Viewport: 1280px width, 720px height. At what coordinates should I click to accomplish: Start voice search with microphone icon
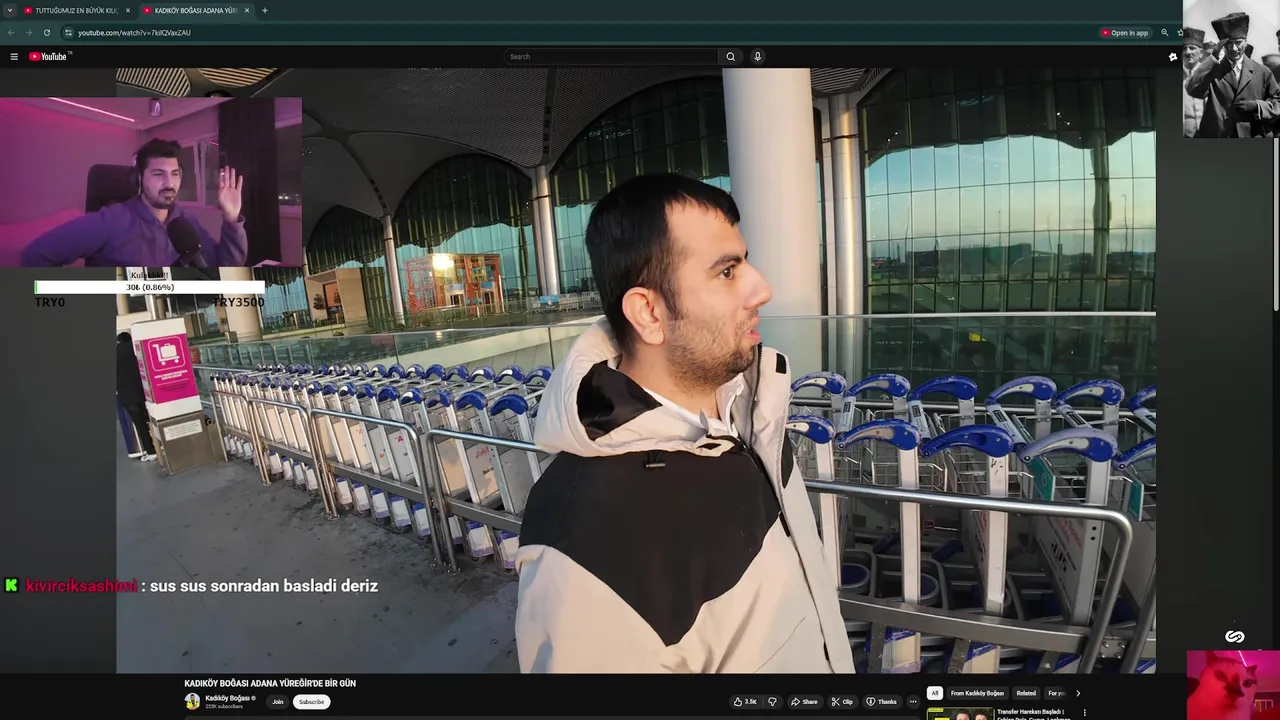tap(757, 57)
